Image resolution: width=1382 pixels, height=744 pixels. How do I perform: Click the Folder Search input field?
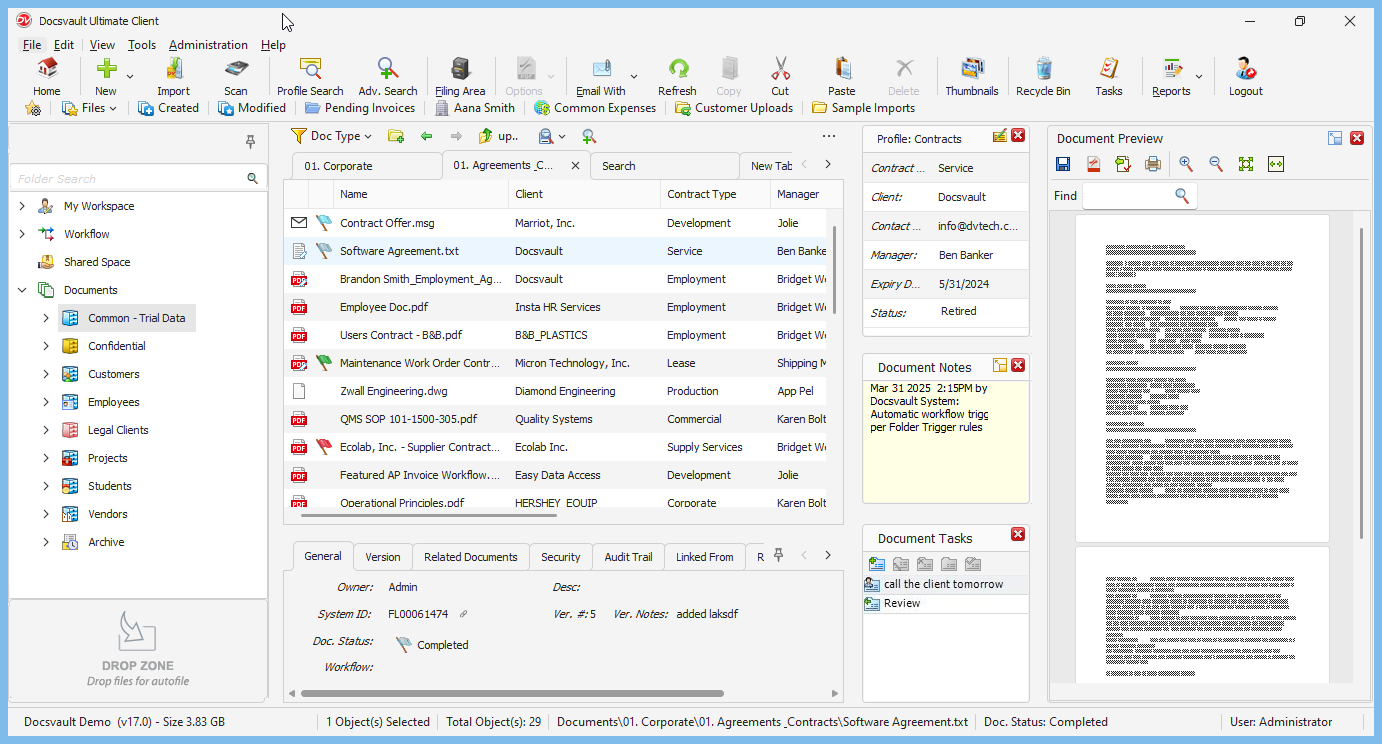click(x=130, y=178)
